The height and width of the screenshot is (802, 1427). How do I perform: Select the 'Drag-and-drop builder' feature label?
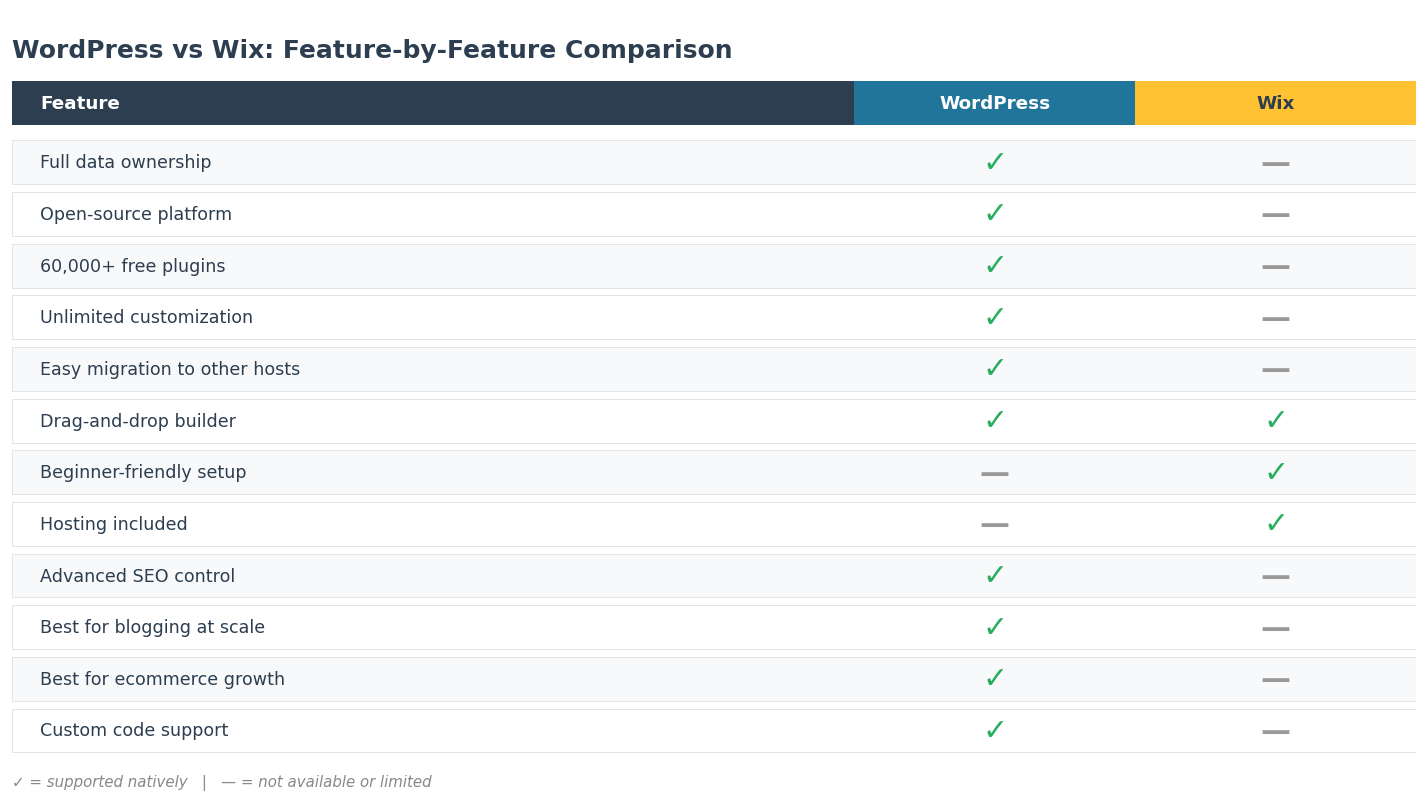[x=138, y=421]
